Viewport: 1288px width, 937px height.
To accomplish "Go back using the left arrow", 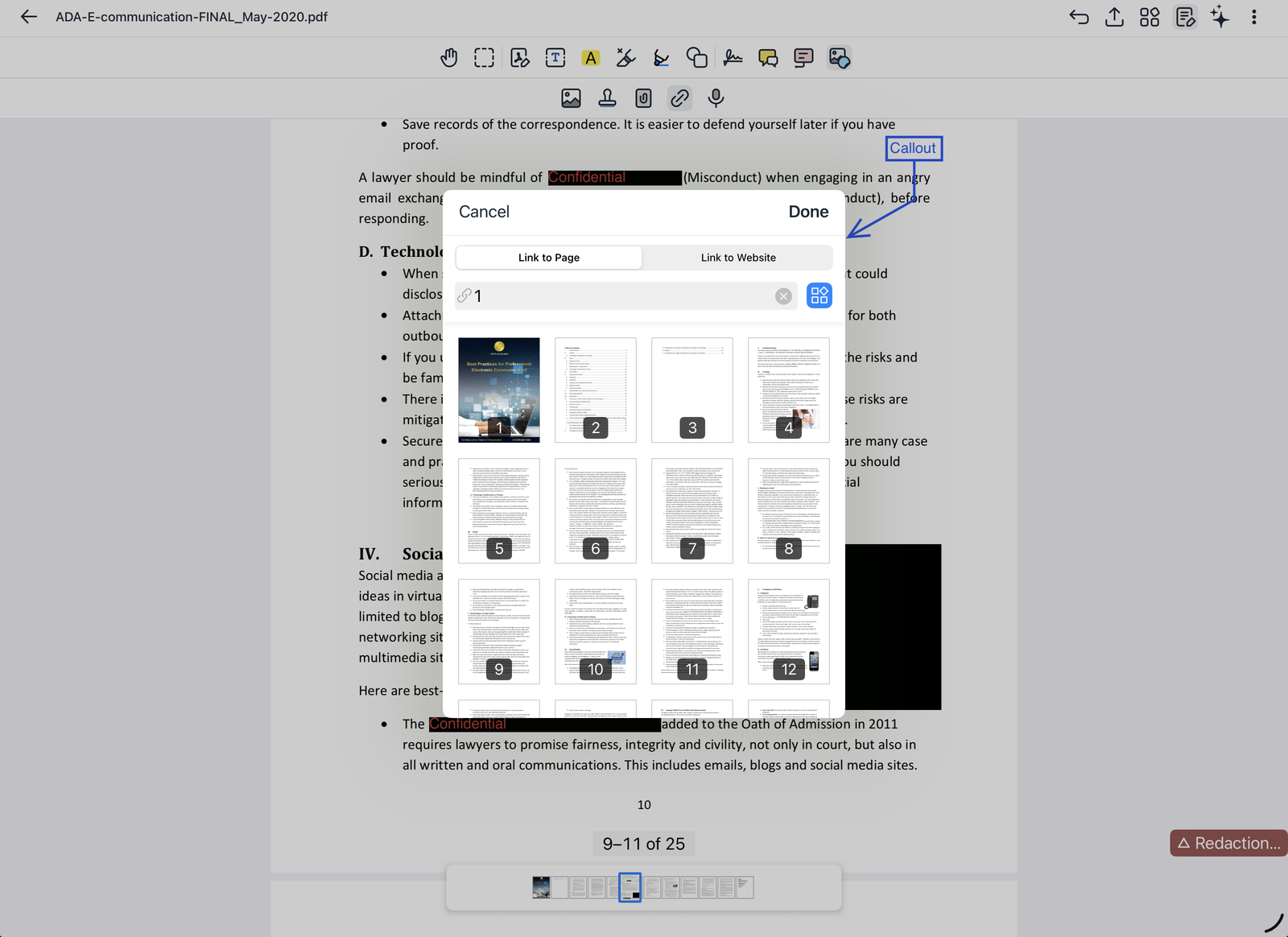I will (x=29, y=17).
